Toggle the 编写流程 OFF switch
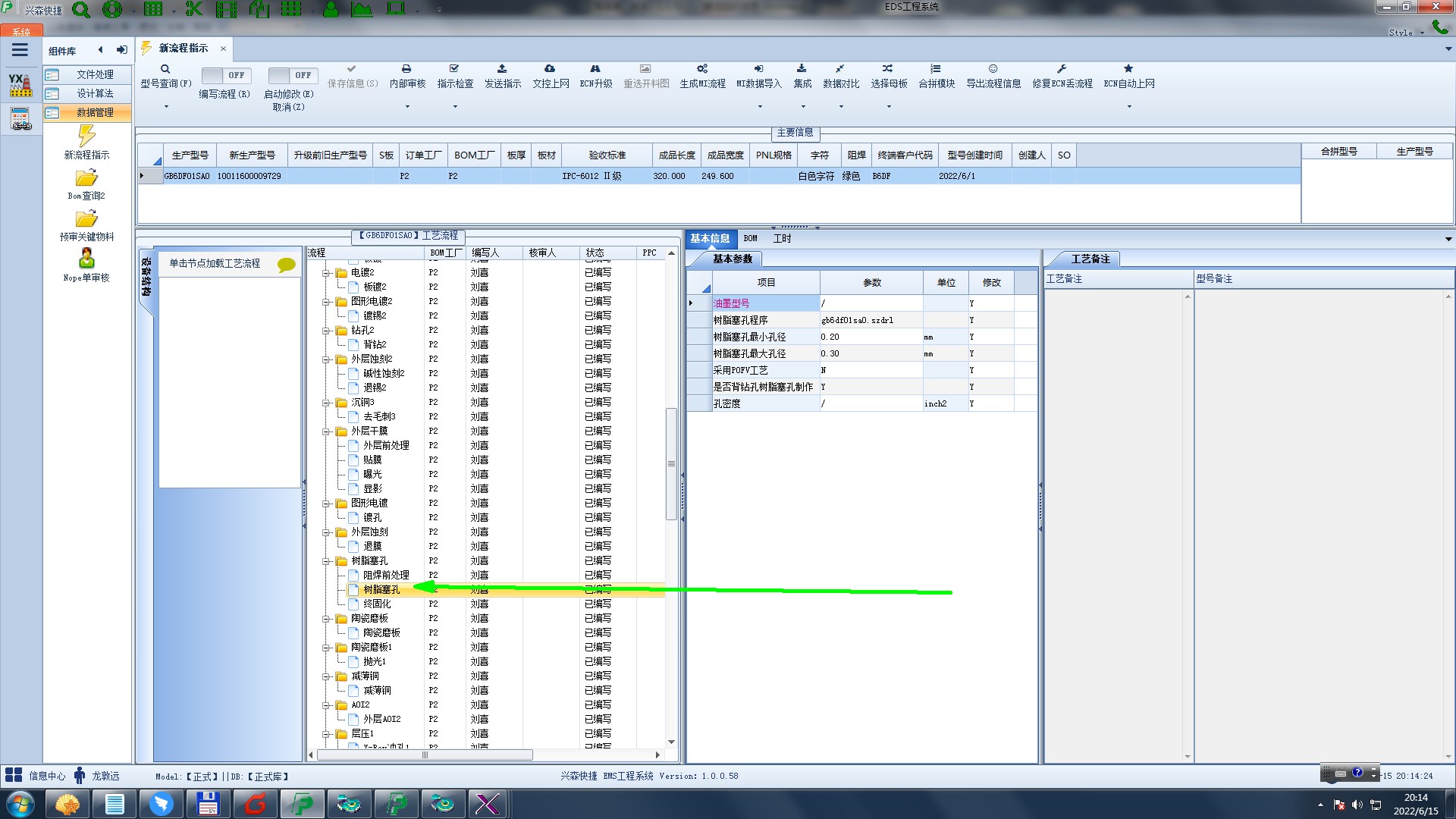This screenshot has height=819, width=1456. [224, 75]
